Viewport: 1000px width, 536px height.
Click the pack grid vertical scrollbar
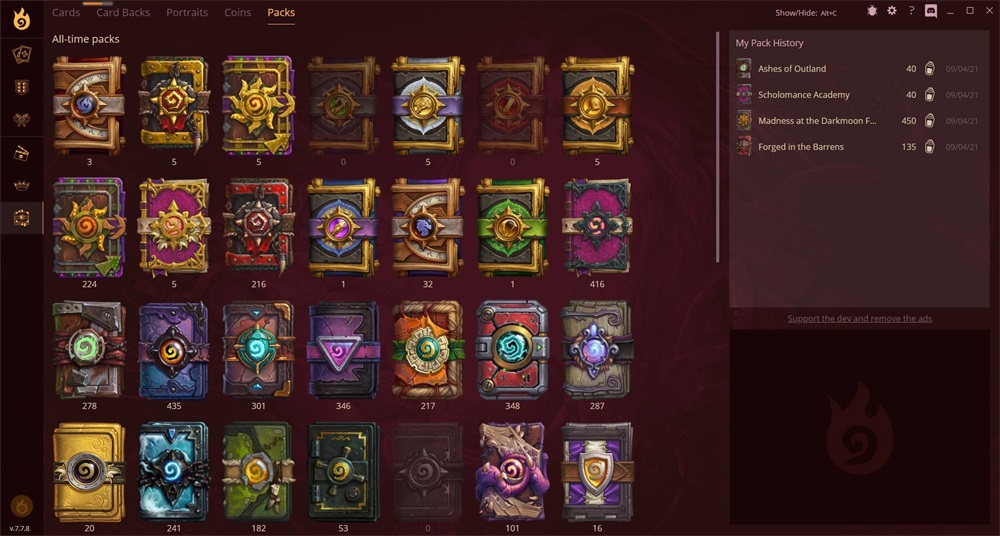(717, 147)
